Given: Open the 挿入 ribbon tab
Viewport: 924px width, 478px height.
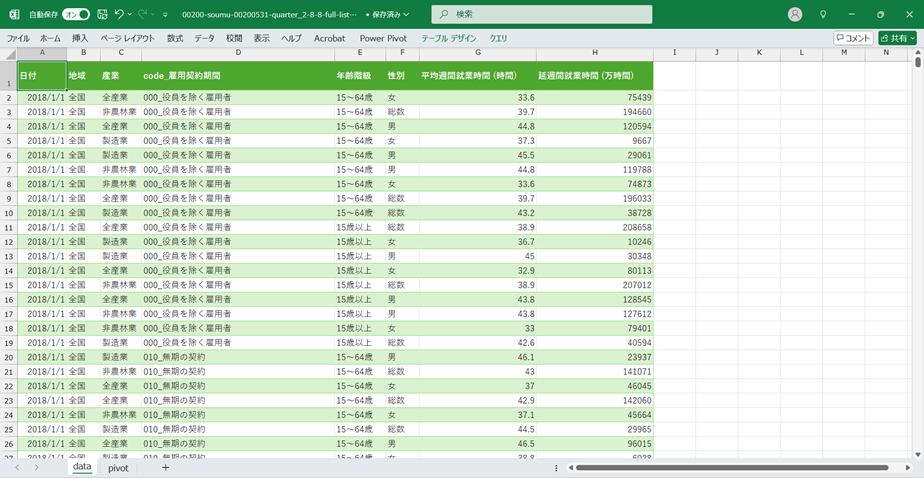Looking at the screenshot, I should pyautogui.click(x=80, y=38).
